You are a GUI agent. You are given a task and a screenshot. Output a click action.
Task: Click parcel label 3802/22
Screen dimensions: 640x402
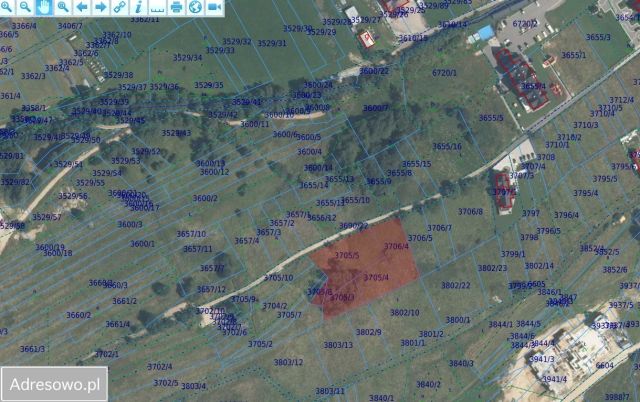coord(456,285)
